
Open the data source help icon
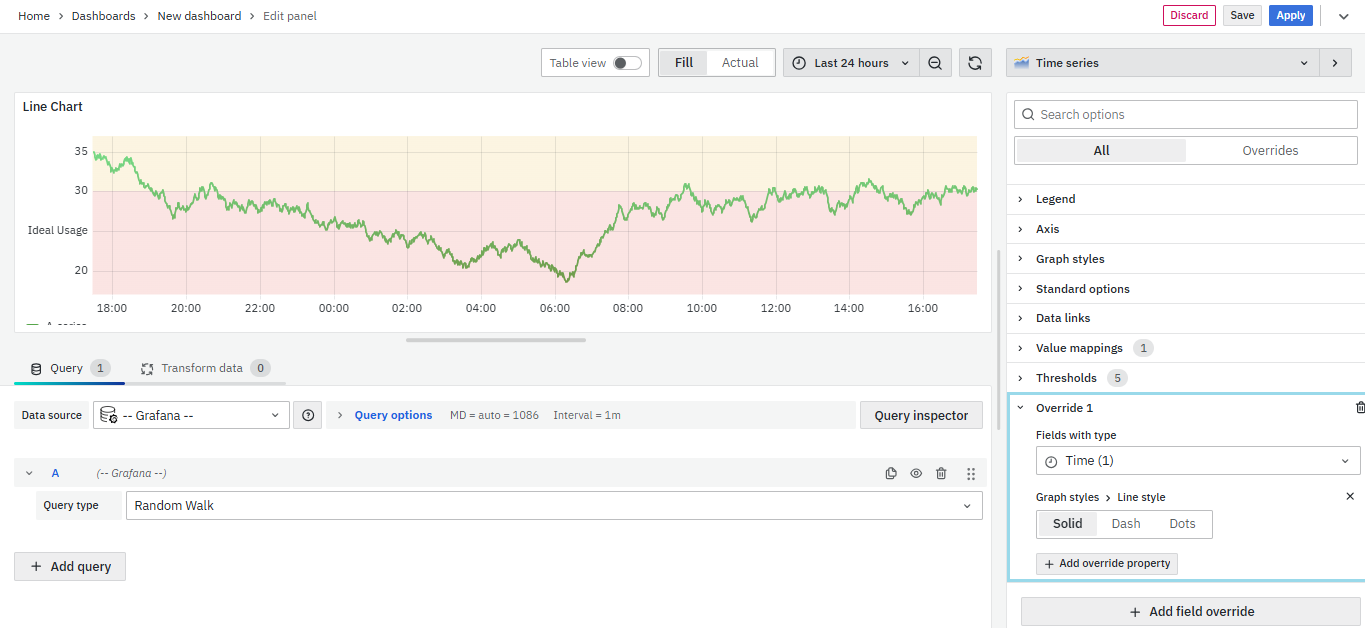[x=308, y=415]
